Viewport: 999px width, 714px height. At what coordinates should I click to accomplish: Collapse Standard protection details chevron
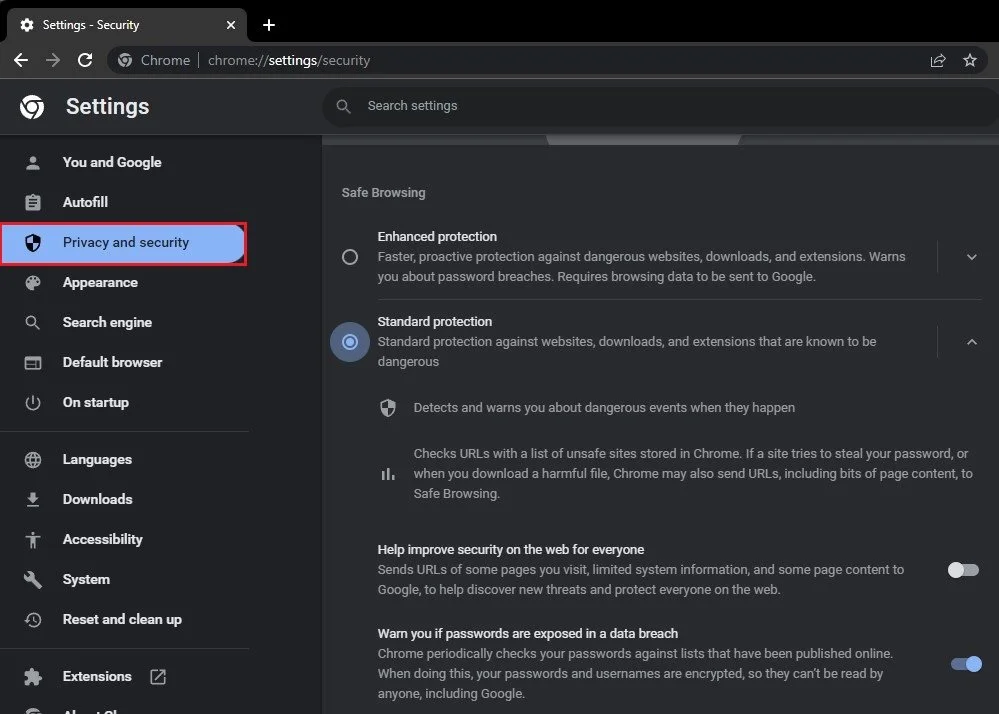coord(972,342)
